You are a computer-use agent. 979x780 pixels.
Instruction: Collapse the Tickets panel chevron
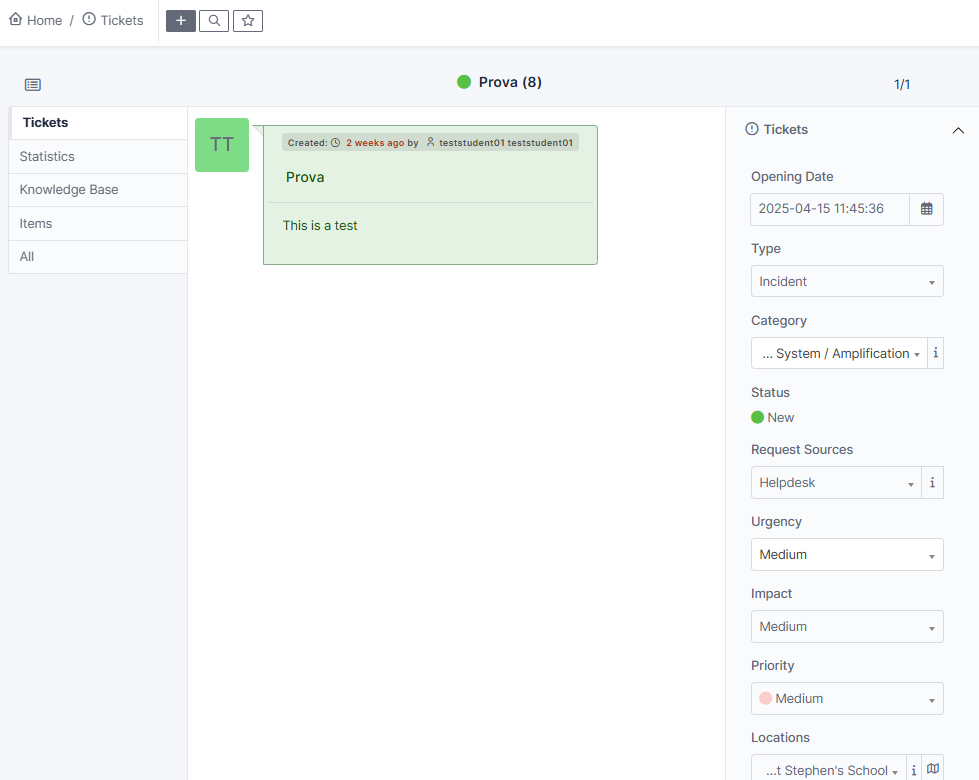click(958, 130)
